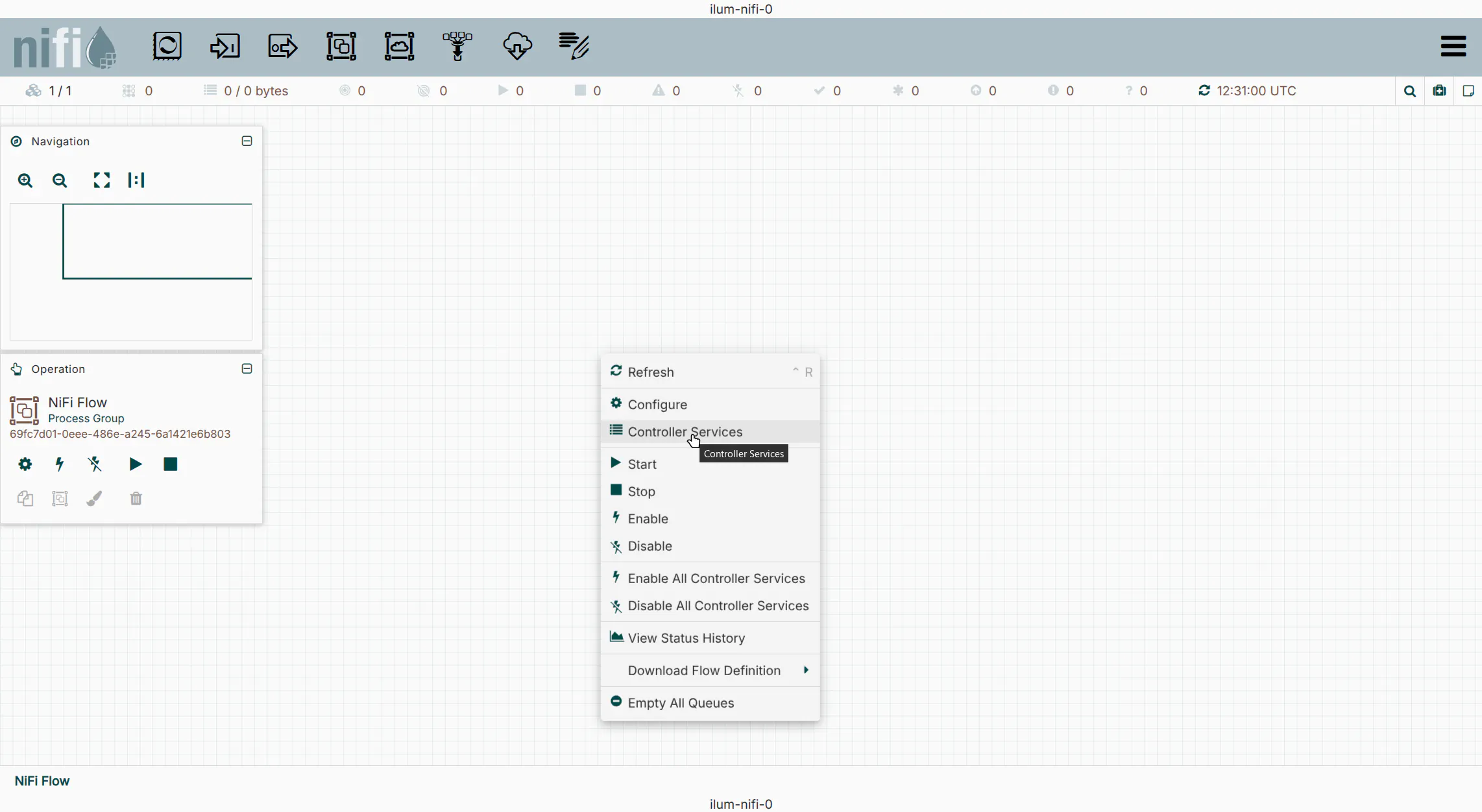Open the global hamburger menu

[x=1453, y=46]
